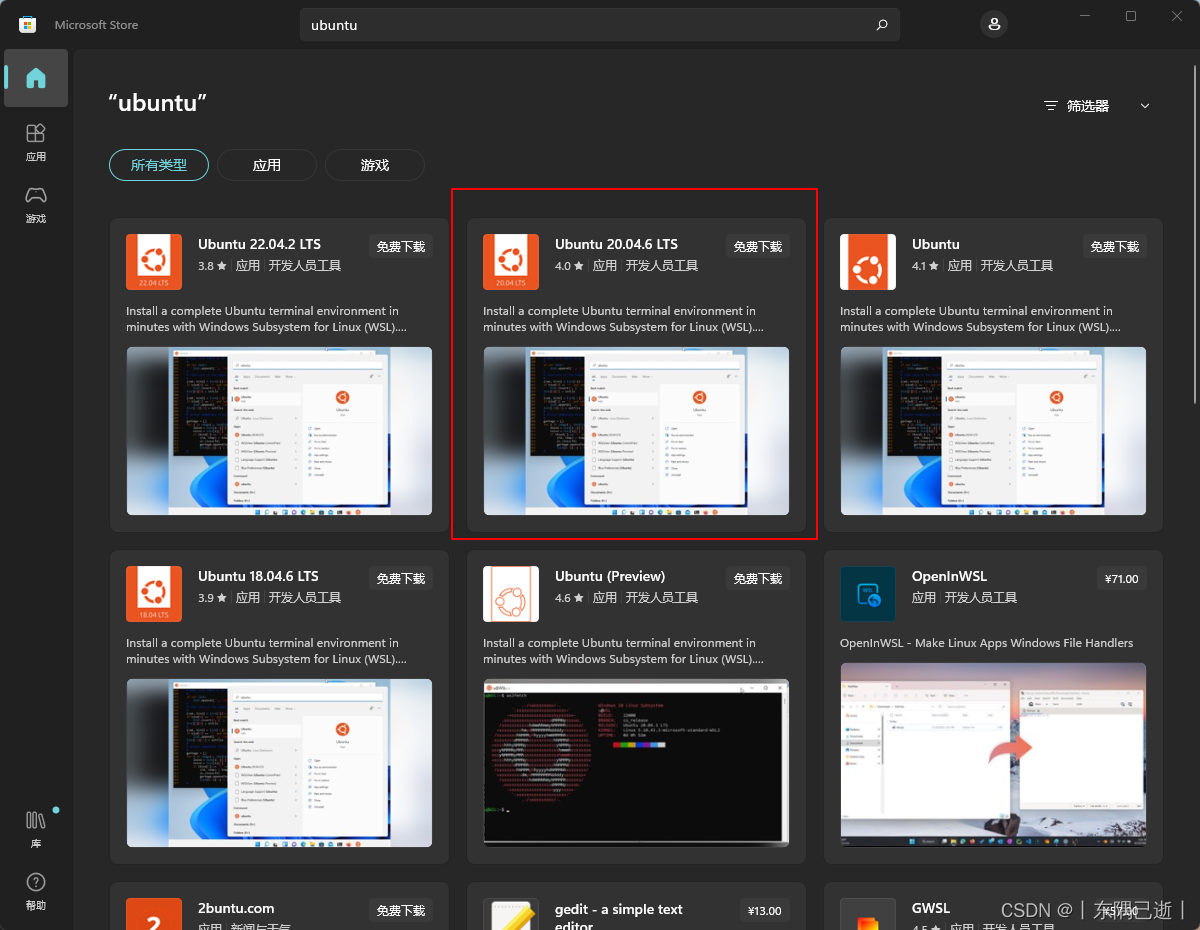Open the 应用 (Apps) section in sidebar
This screenshot has height=930, width=1200.
[36, 142]
